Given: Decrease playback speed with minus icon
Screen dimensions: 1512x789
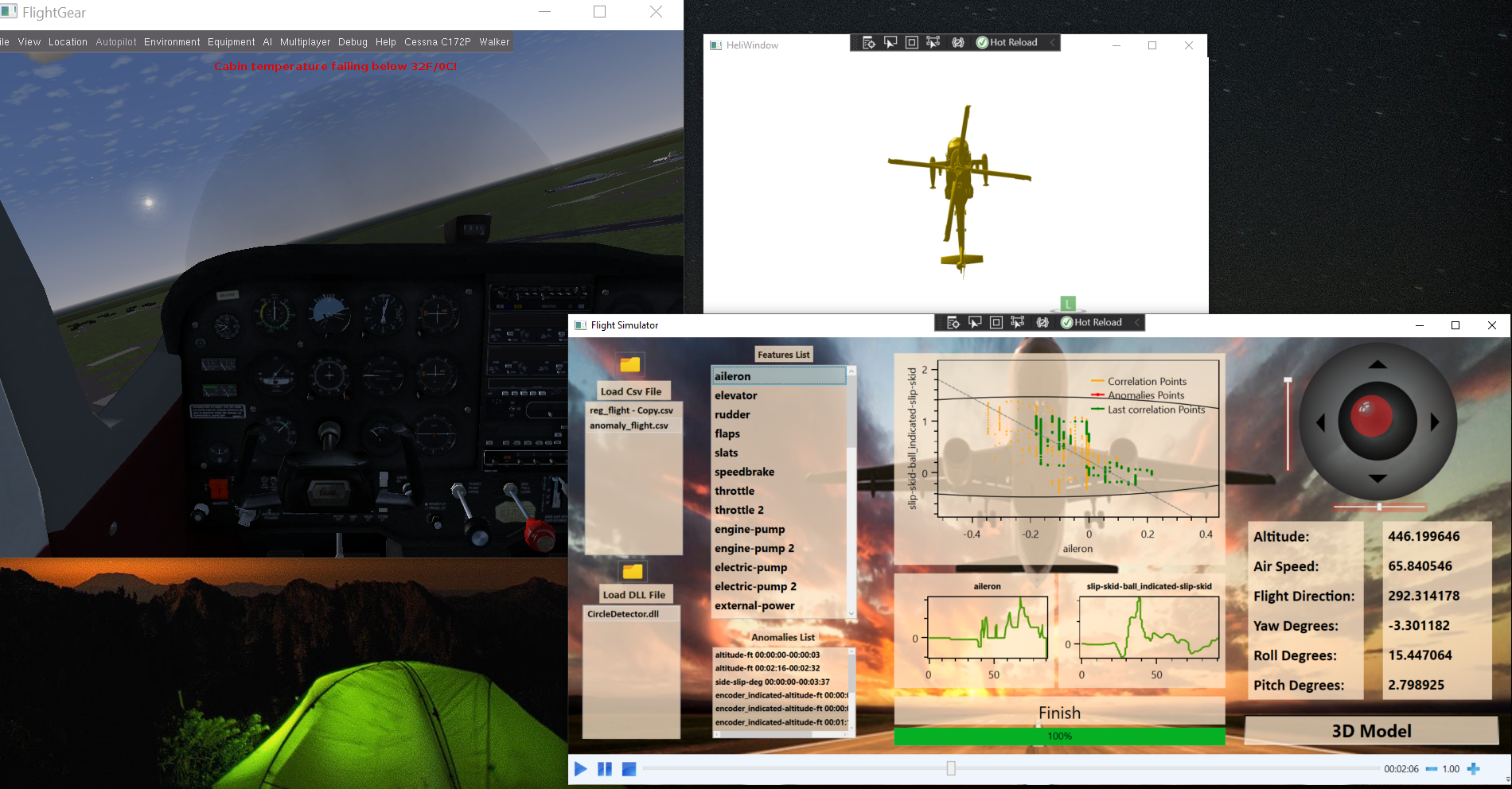Looking at the screenshot, I should pos(1432,769).
